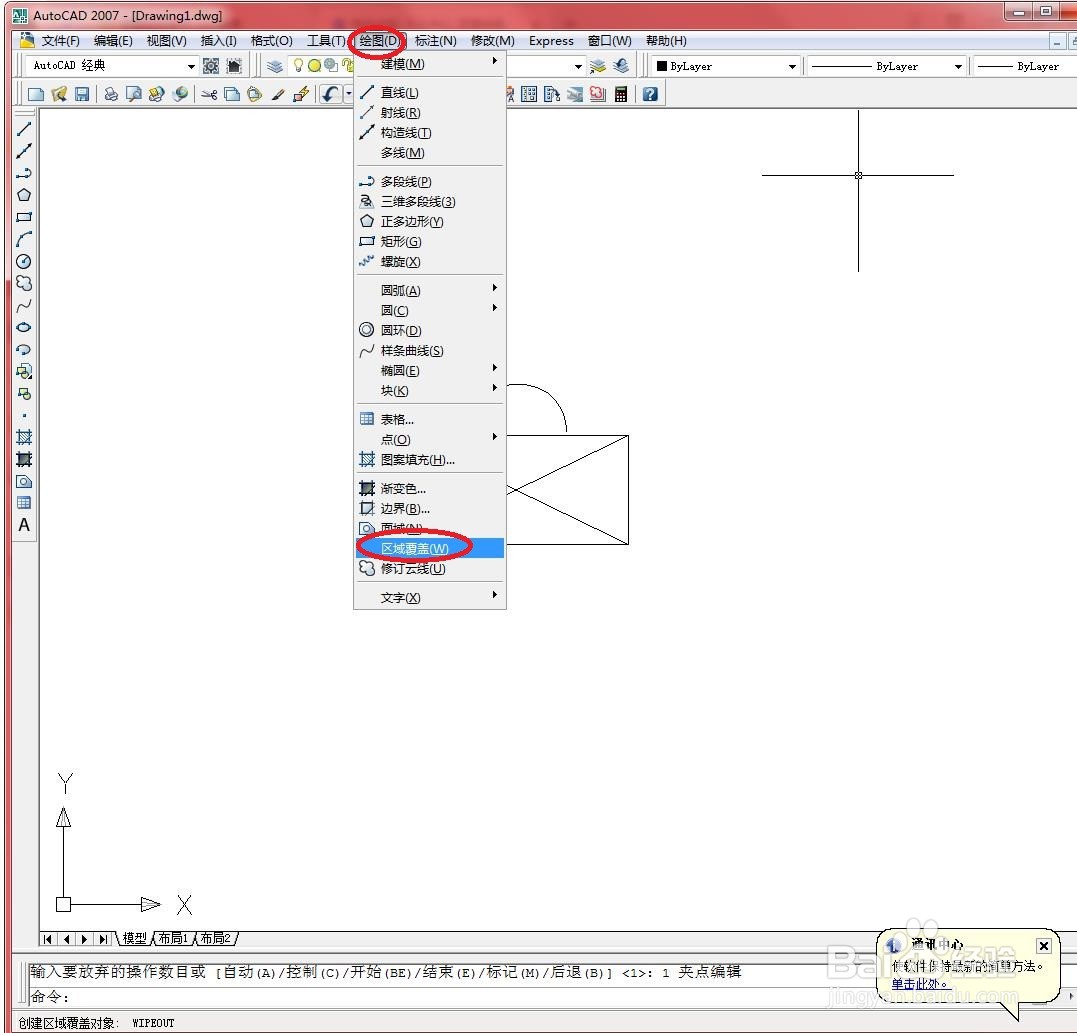
Task: Select the Make Block tool in left toolbar
Action: point(24,394)
